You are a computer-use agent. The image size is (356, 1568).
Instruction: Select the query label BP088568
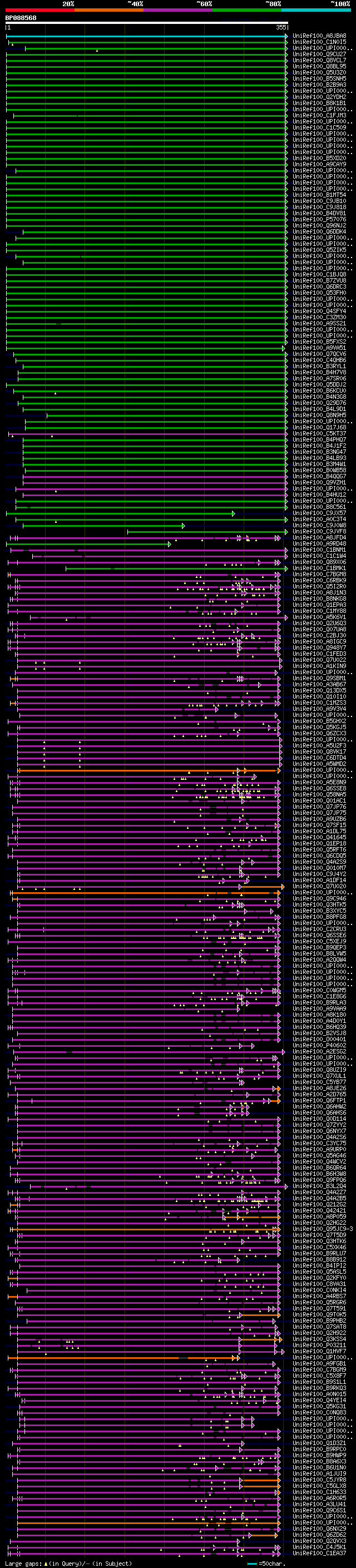(21, 18)
